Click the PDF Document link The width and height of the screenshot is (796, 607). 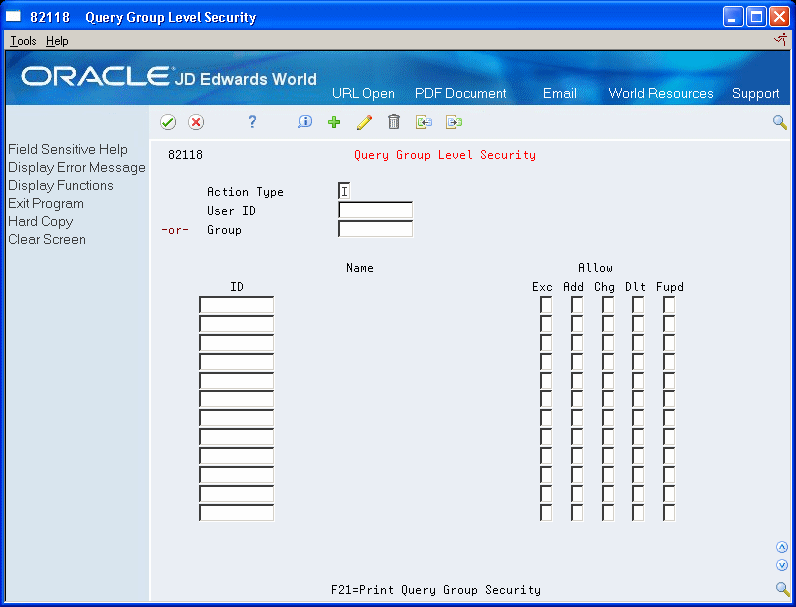(x=460, y=93)
